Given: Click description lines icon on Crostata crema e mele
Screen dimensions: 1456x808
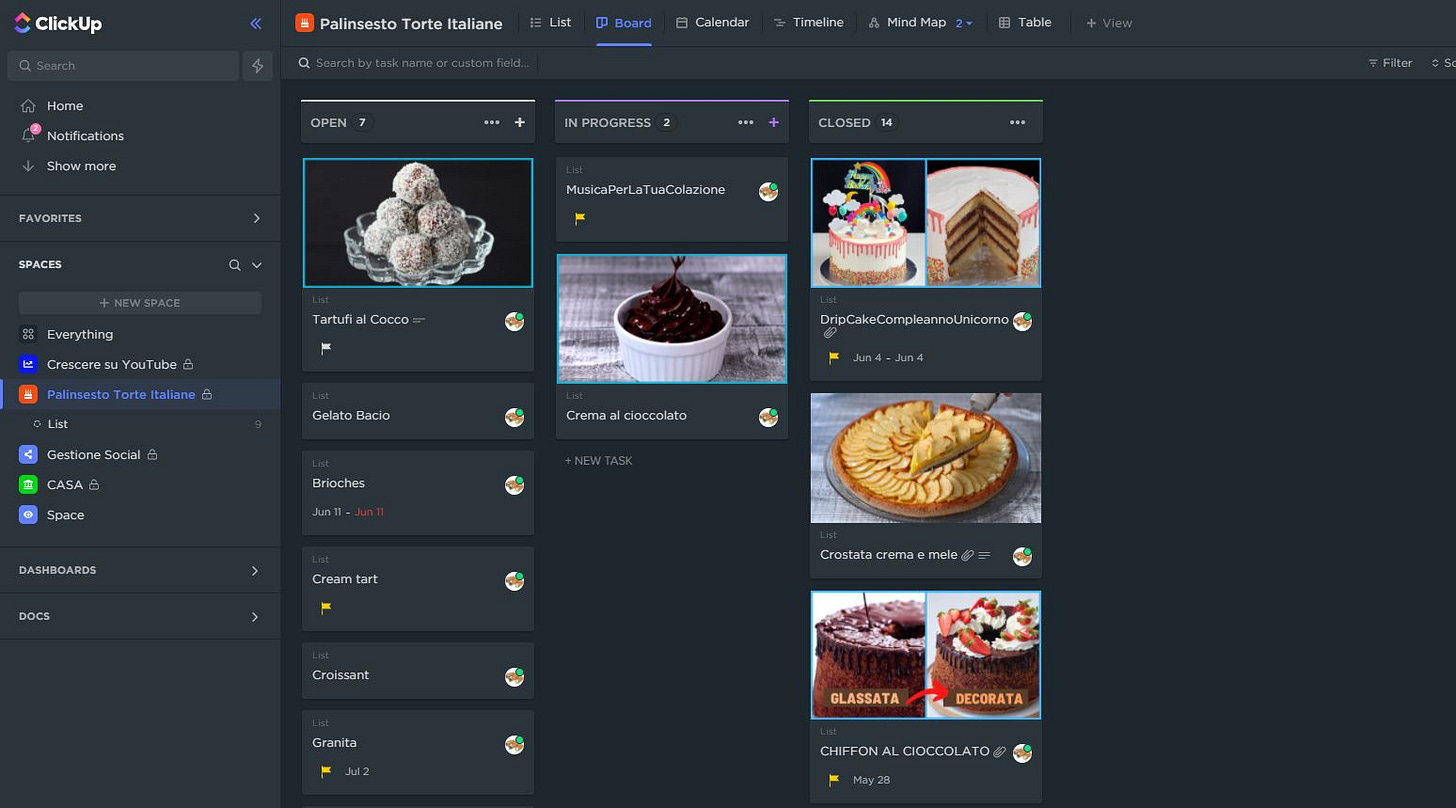Looking at the screenshot, I should click(x=985, y=555).
